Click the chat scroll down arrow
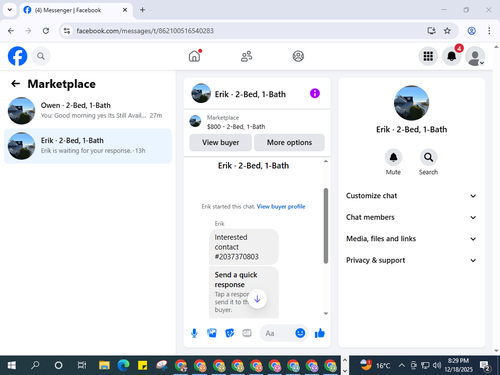The width and height of the screenshot is (500, 375). [326, 313]
